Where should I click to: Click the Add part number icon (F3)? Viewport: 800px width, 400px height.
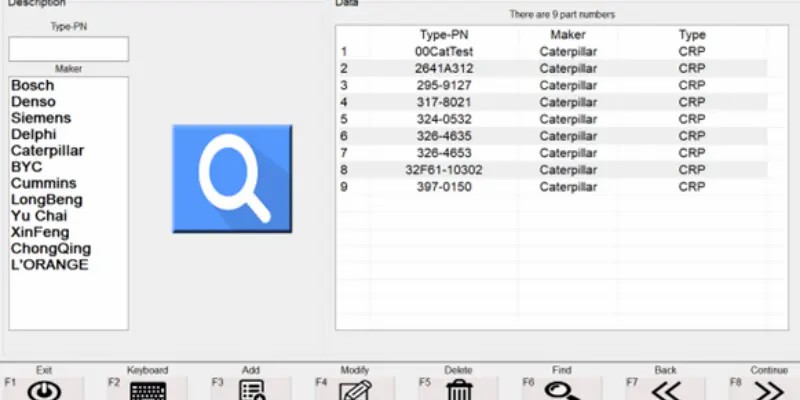[x=251, y=390]
